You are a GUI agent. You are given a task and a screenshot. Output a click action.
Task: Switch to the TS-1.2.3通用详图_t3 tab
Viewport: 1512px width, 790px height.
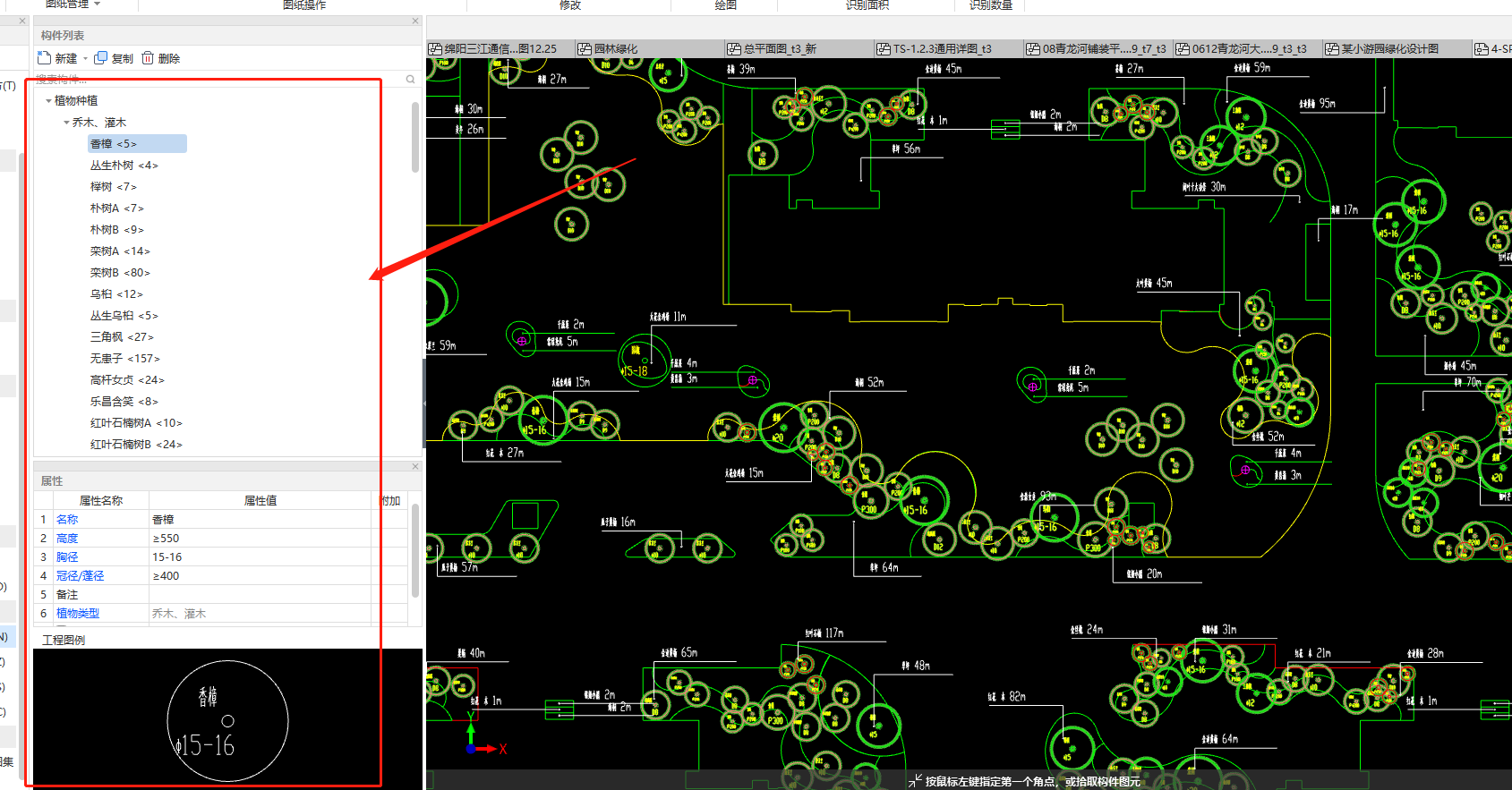pos(942,49)
